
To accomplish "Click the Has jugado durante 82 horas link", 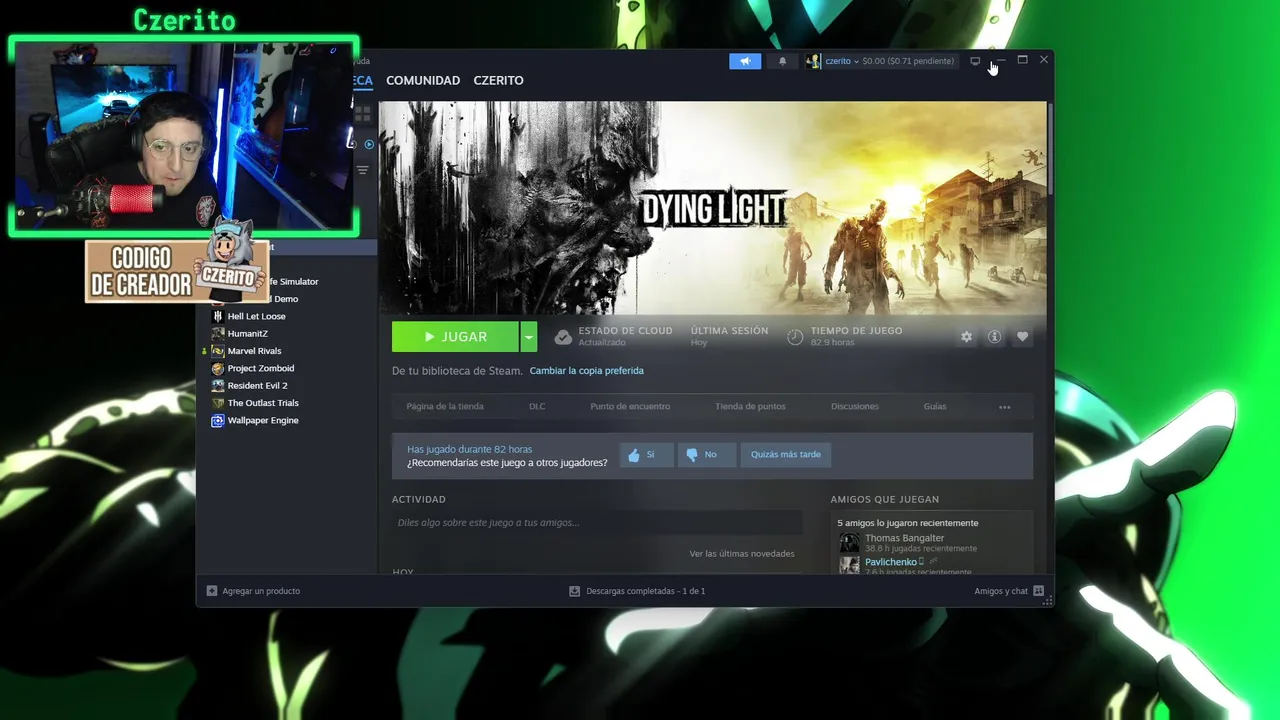I will click(x=469, y=449).
